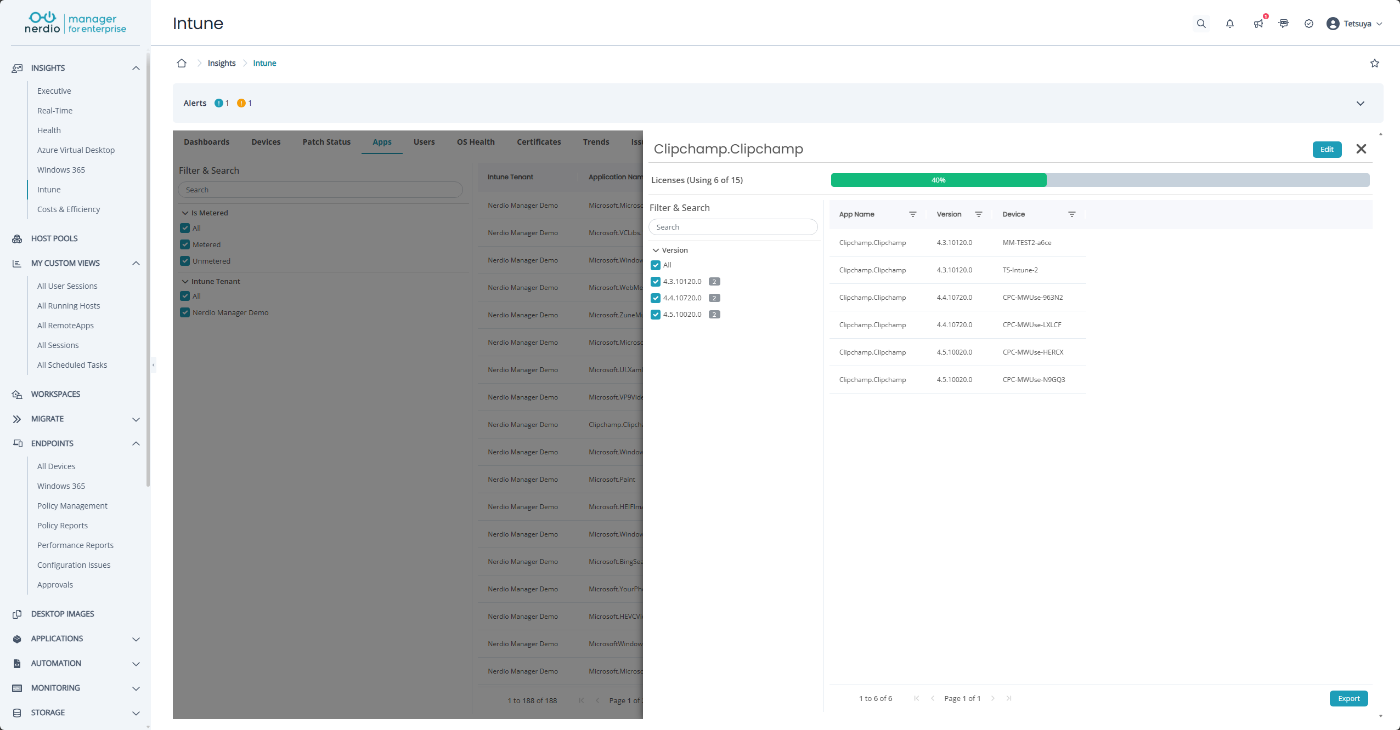The height and width of the screenshot is (730, 1400).
Task: Uncheck the Version All checkbox
Action: tap(656, 265)
